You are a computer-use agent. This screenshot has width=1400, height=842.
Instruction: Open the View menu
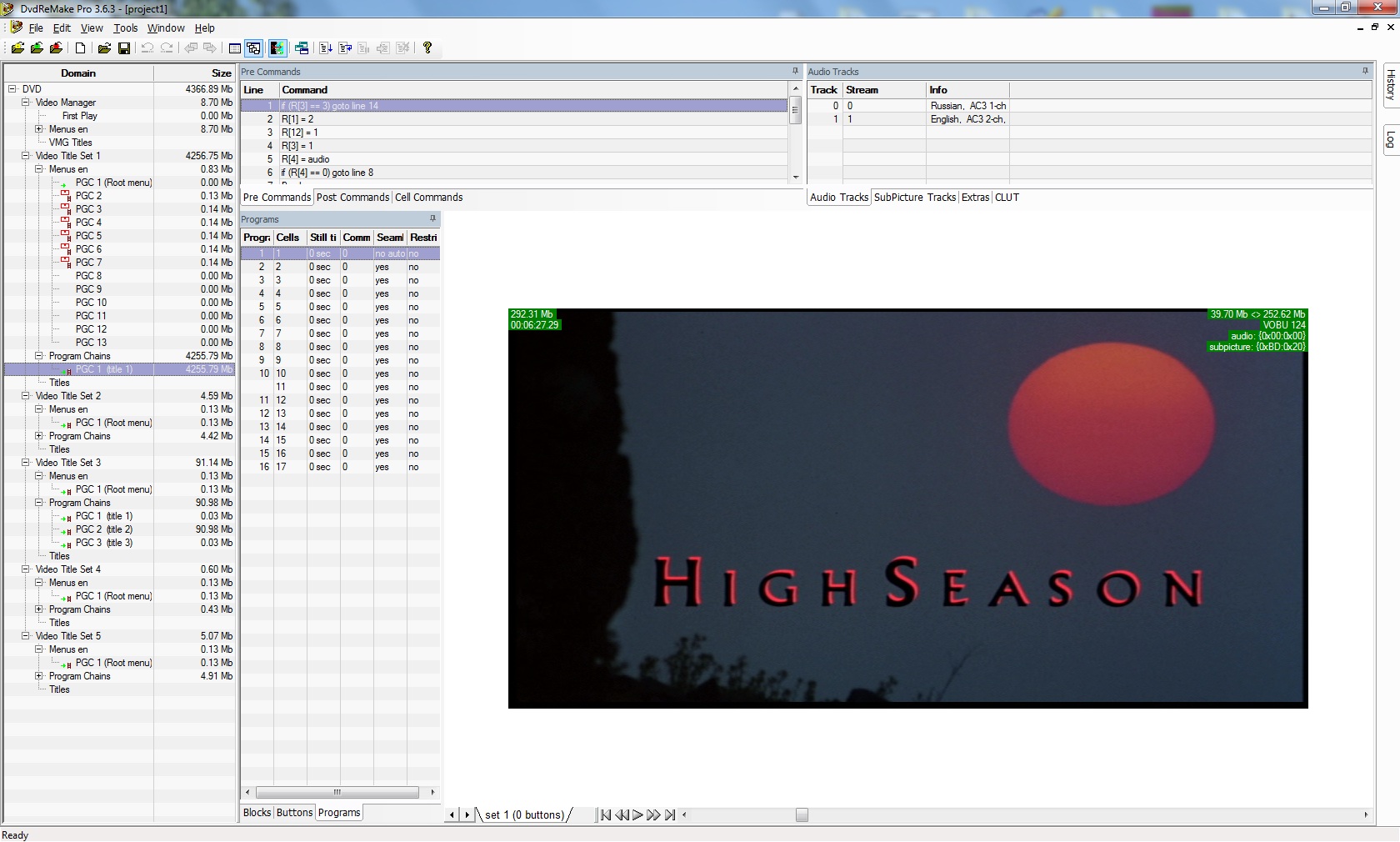92,28
